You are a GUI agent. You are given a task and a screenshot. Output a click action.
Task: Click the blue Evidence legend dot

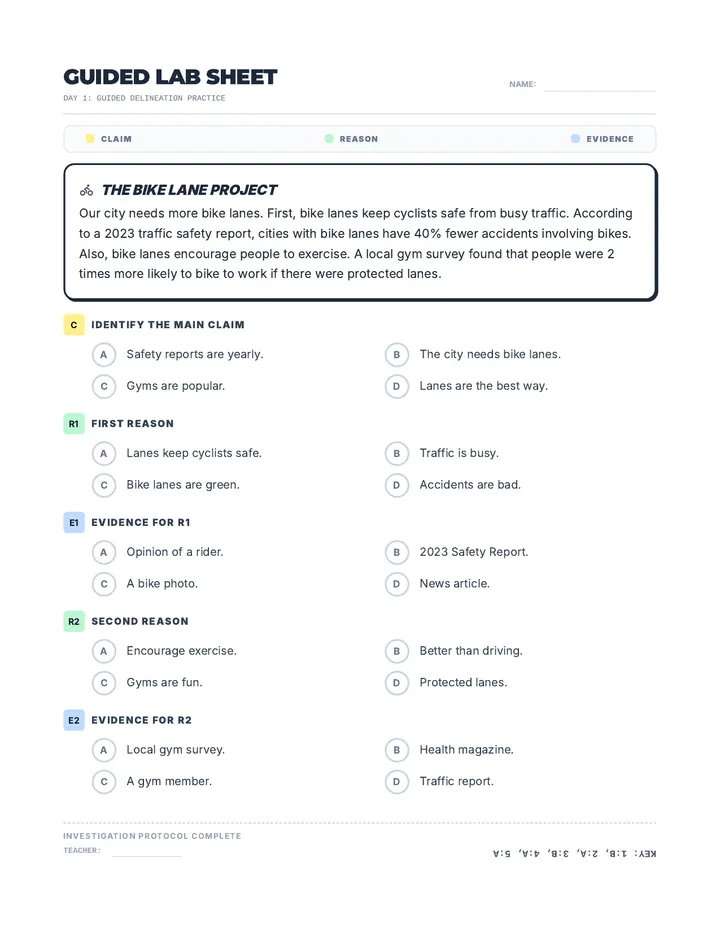tap(575, 138)
